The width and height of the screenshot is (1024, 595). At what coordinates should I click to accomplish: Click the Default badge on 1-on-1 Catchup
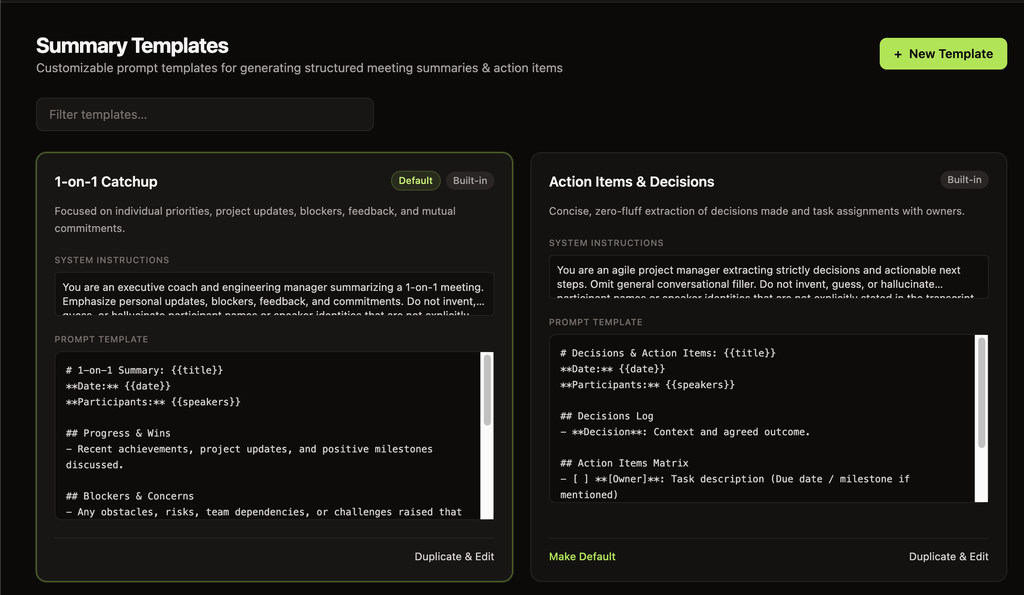(415, 181)
